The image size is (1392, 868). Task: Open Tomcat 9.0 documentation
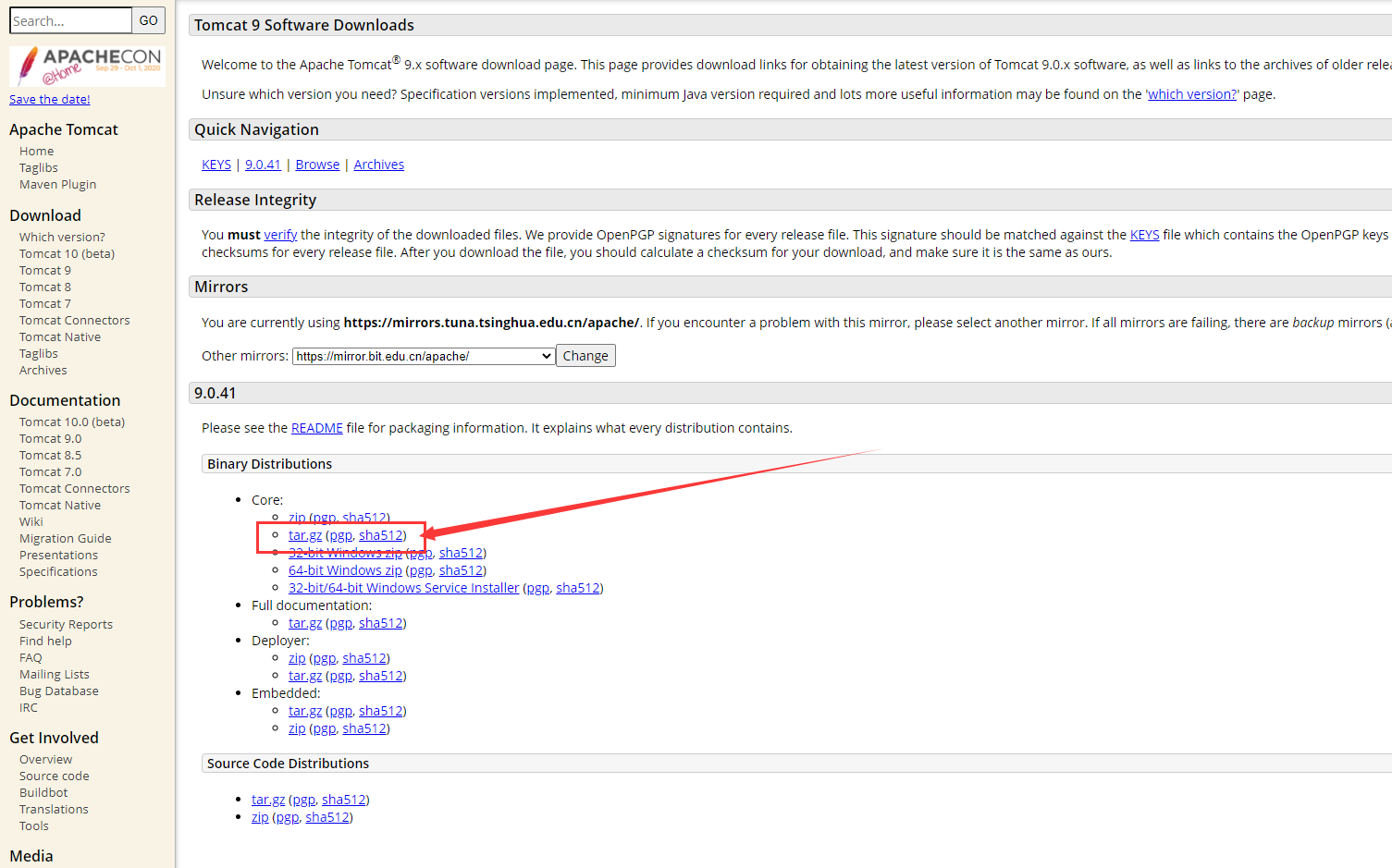tap(50, 438)
